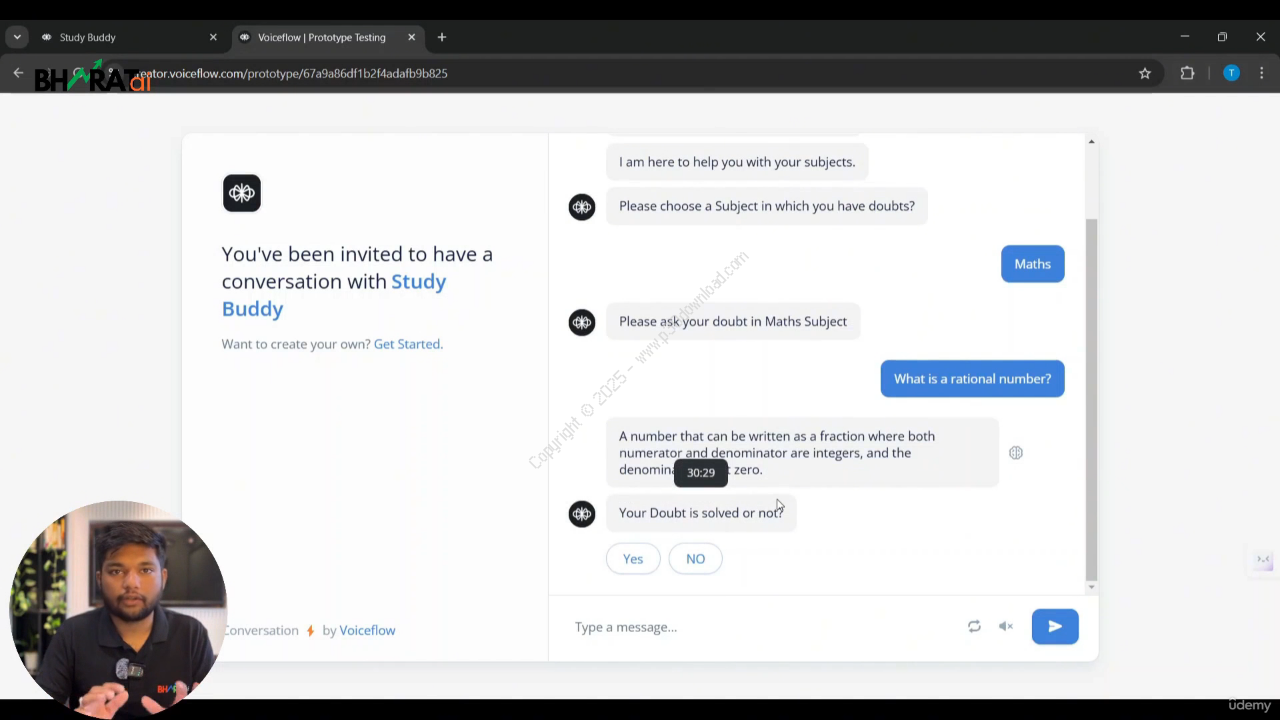Image resolution: width=1280 pixels, height=720 pixels.
Task: Mute the chat audio speaker icon
Action: (x=1006, y=627)
